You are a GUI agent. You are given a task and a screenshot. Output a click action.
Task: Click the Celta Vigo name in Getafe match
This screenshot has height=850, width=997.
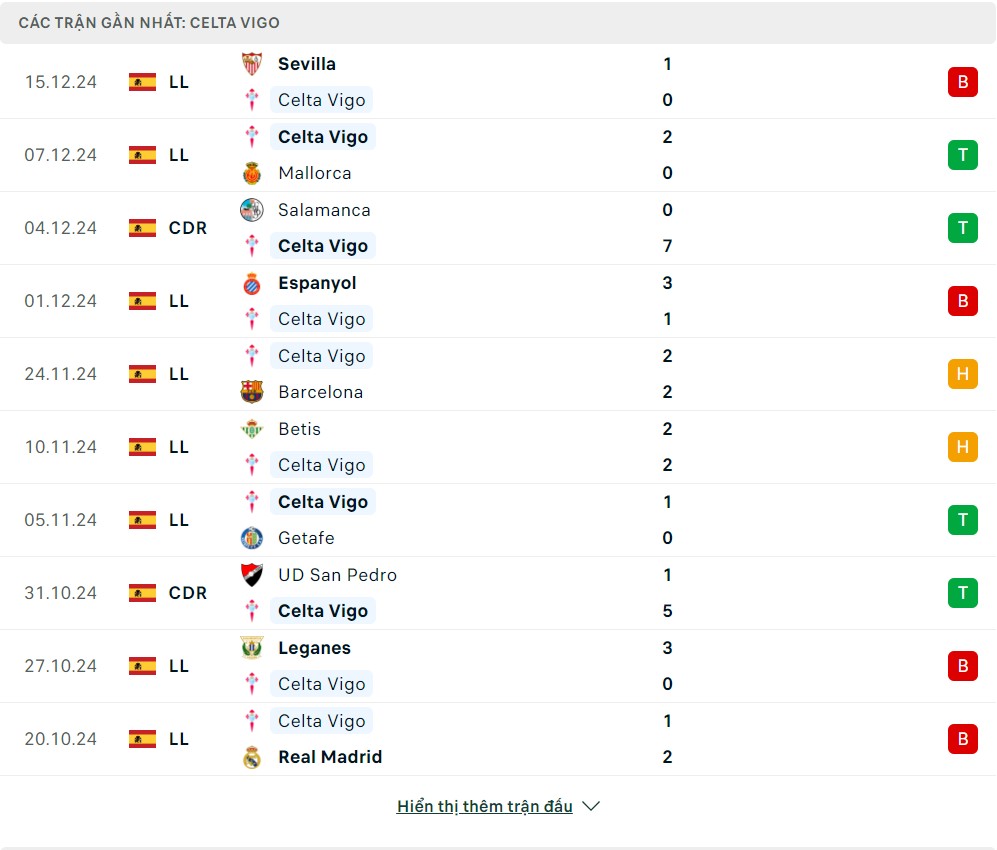pyautogui.click(x=322, y=502)
